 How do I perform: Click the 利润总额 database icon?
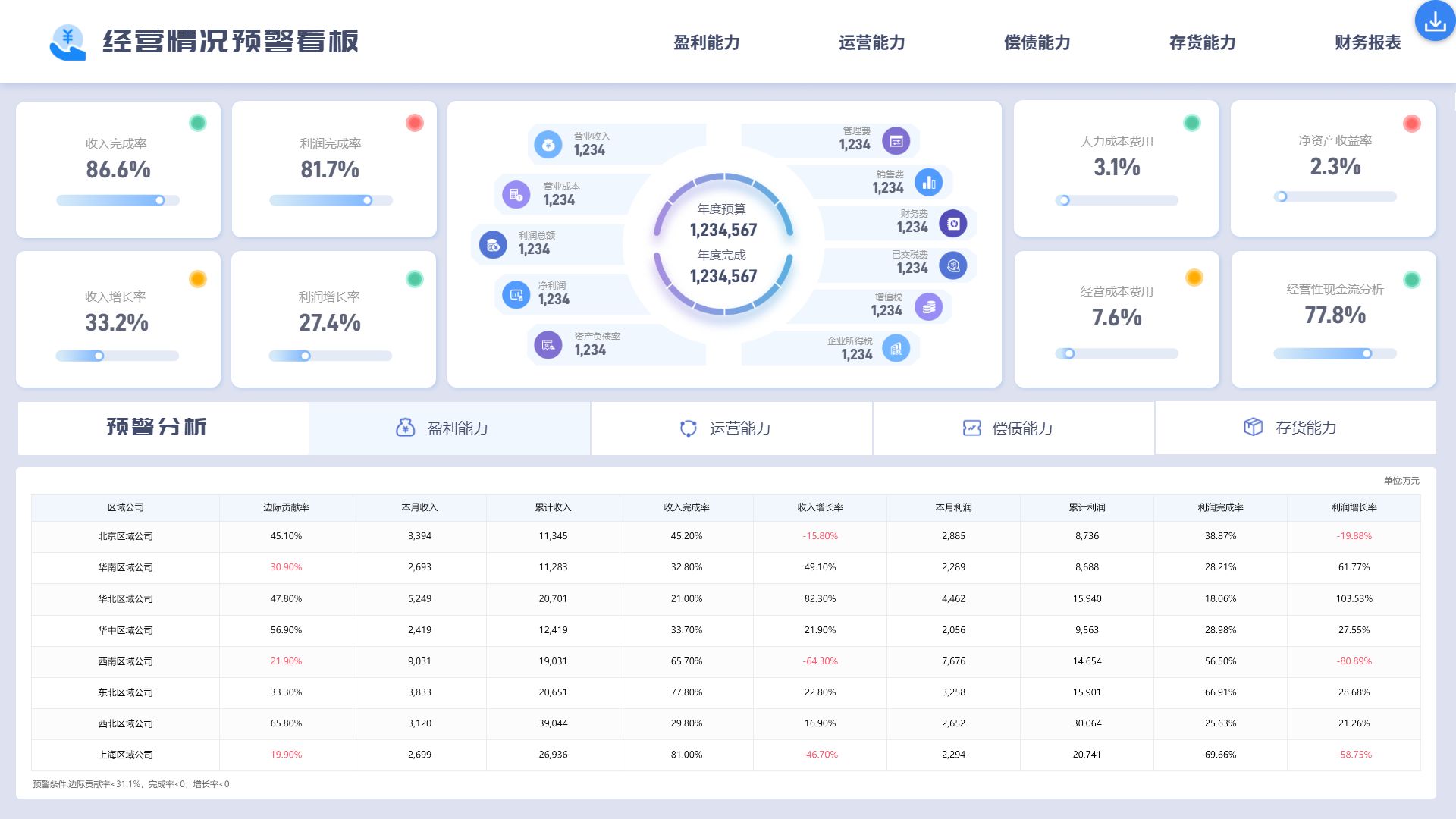(492, 245)
